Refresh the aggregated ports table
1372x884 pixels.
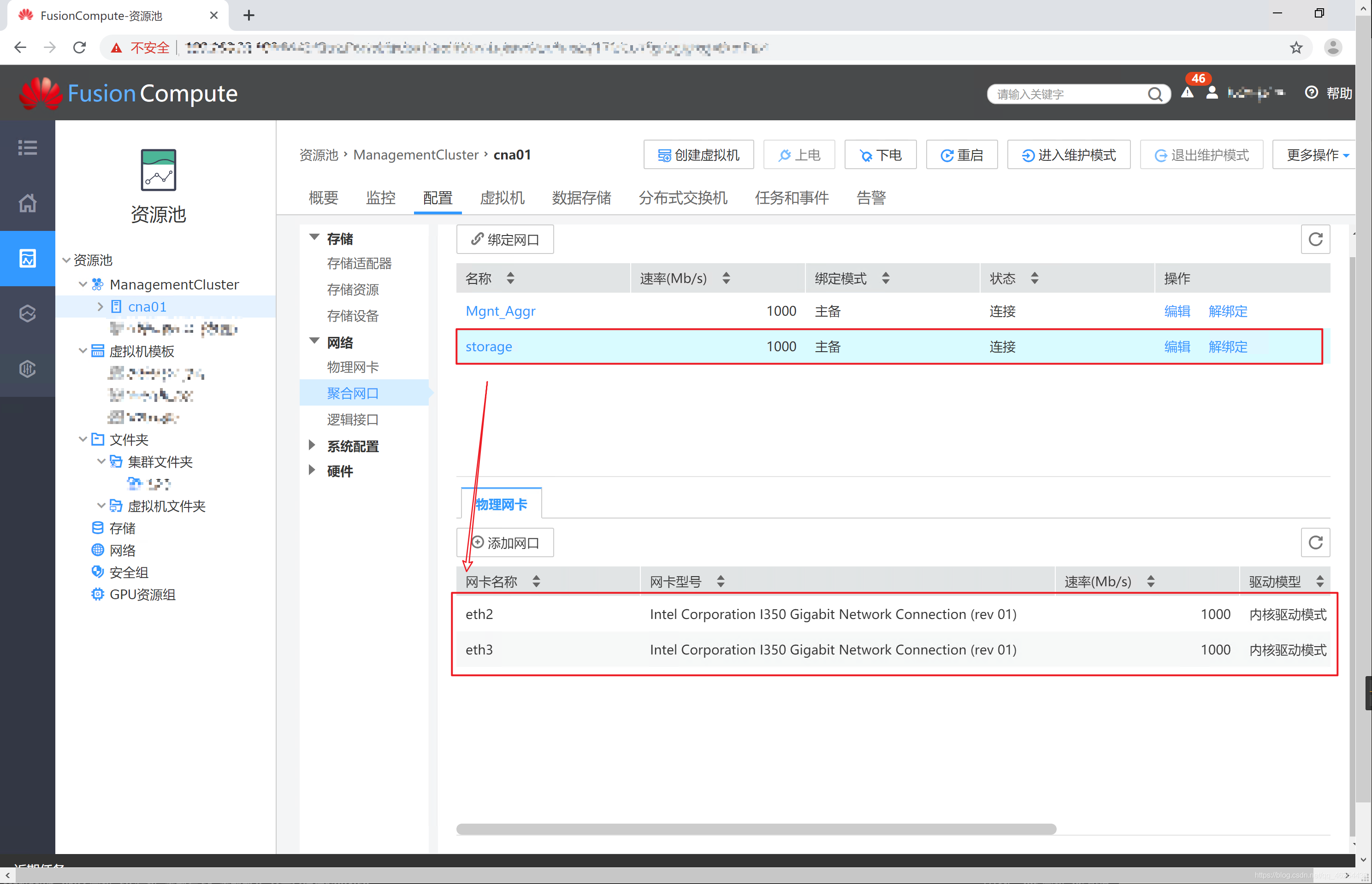1315,239
